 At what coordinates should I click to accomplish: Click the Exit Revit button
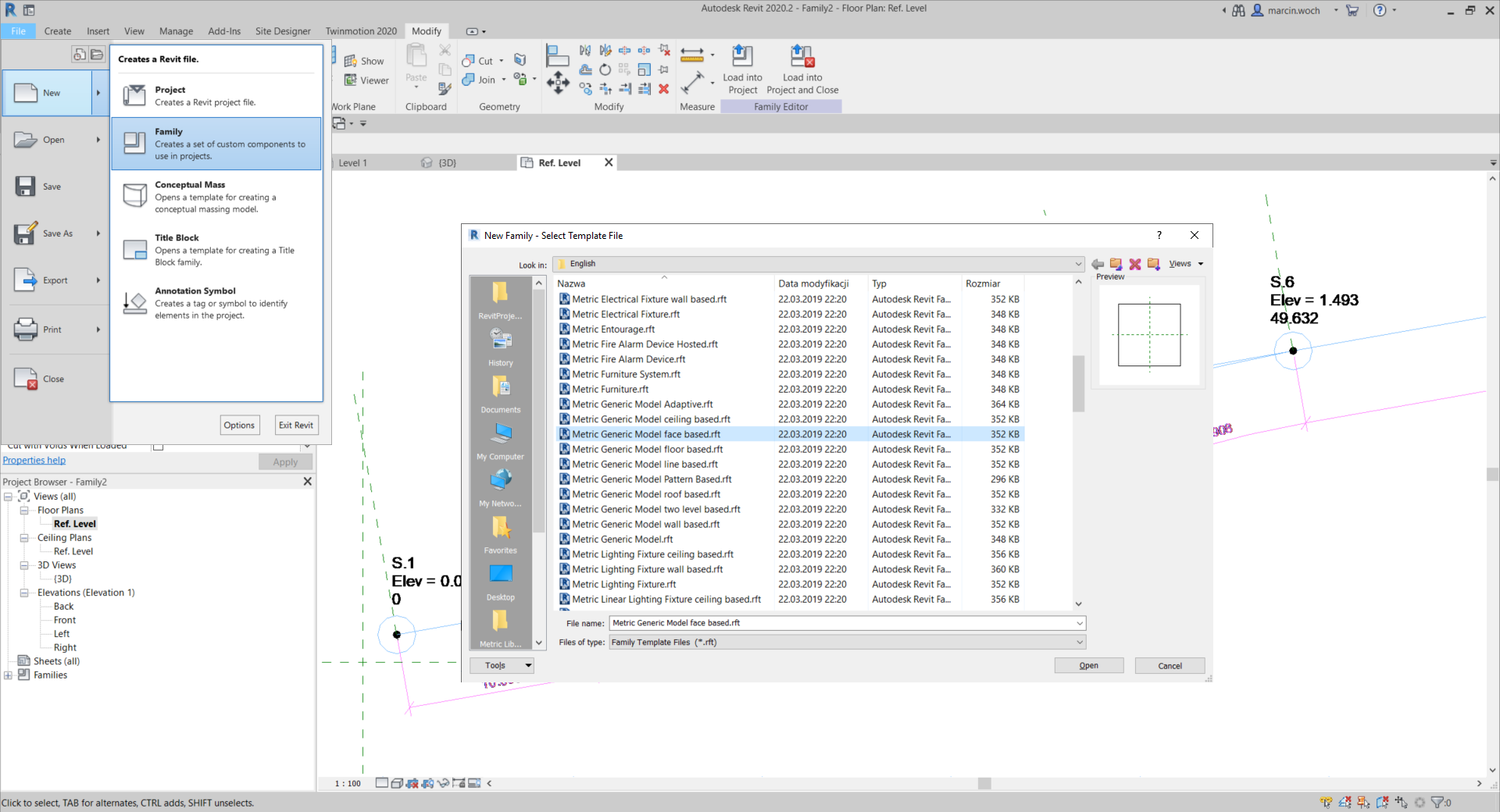(x=296, y=426)
